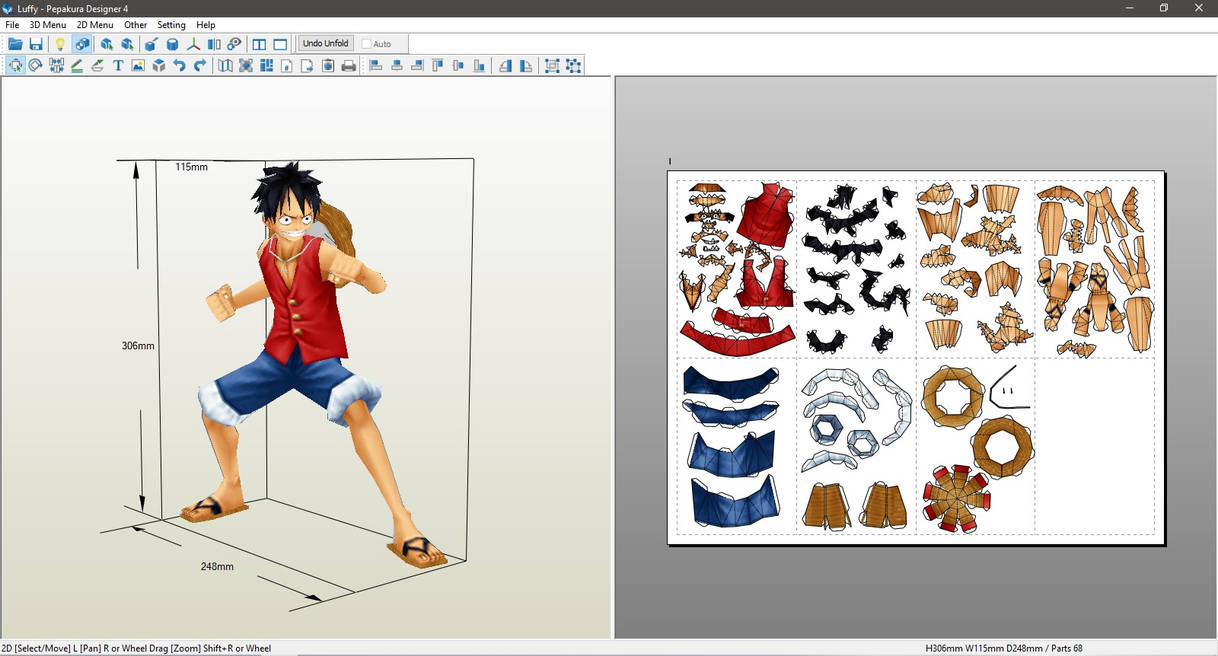Toggle the XYZ axis icon

(193, 44)
